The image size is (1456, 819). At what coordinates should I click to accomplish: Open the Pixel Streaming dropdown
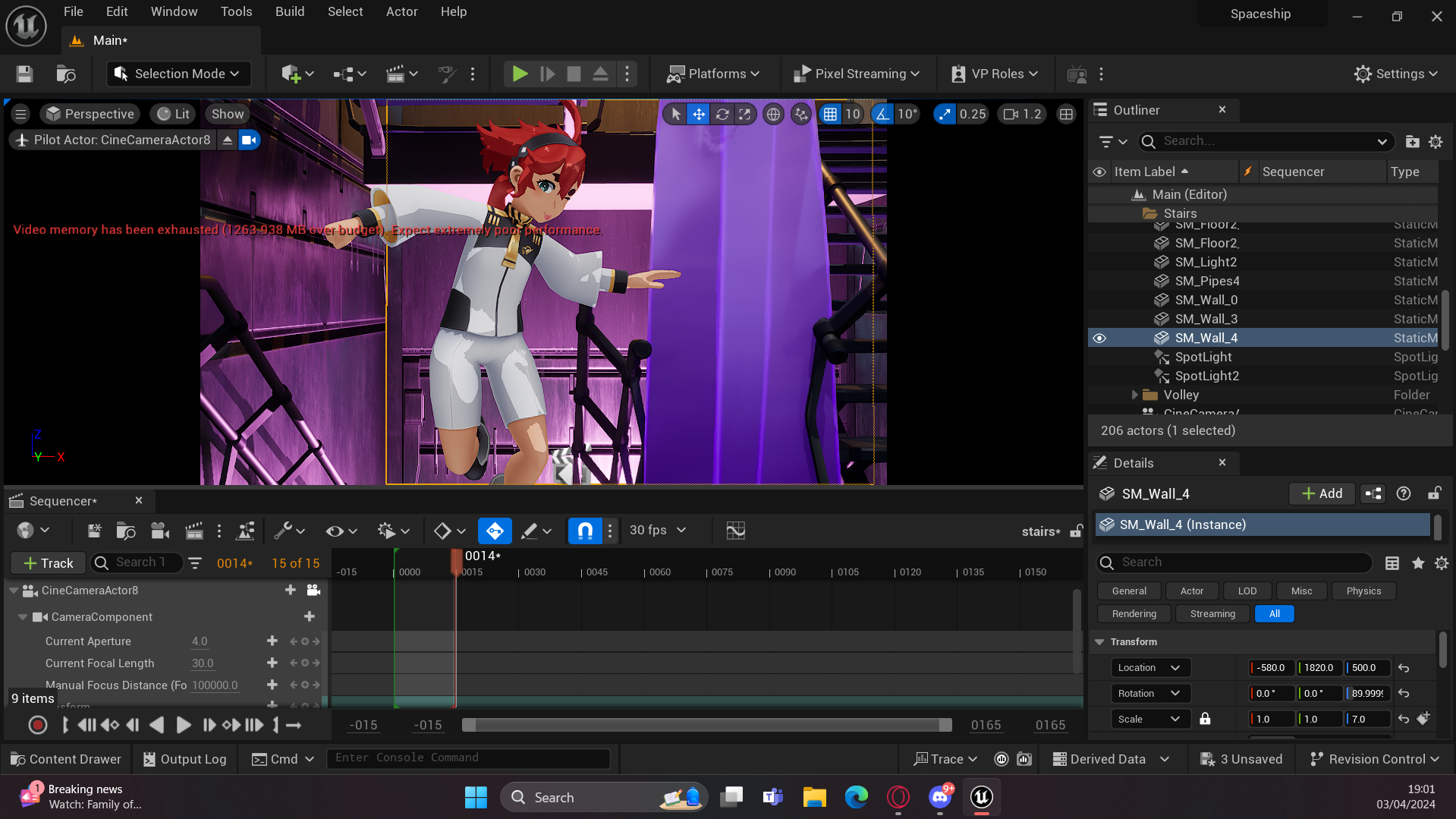pyautogui.click(x=856, y=74)
